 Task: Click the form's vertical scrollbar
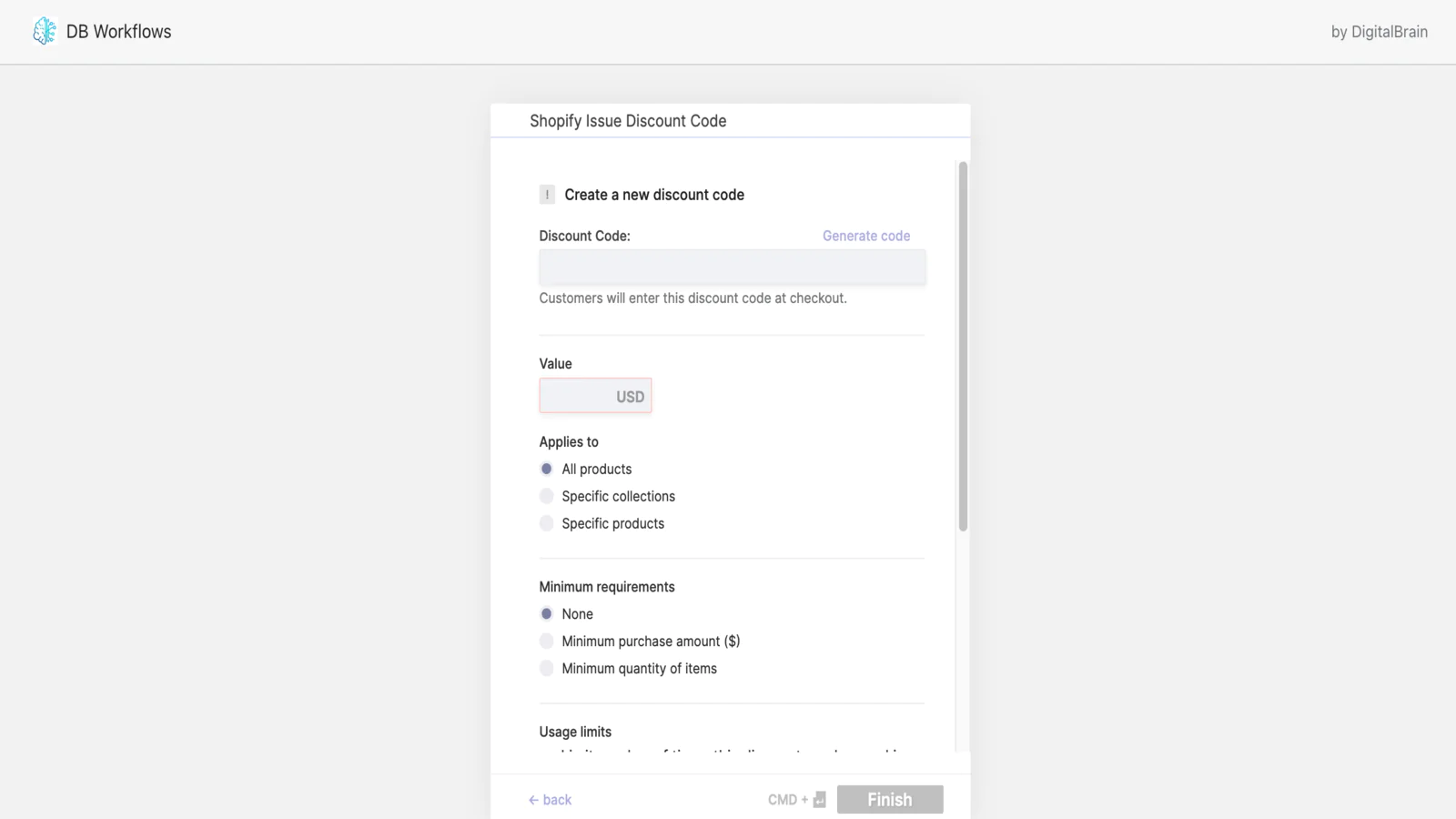tap(963, 346)
